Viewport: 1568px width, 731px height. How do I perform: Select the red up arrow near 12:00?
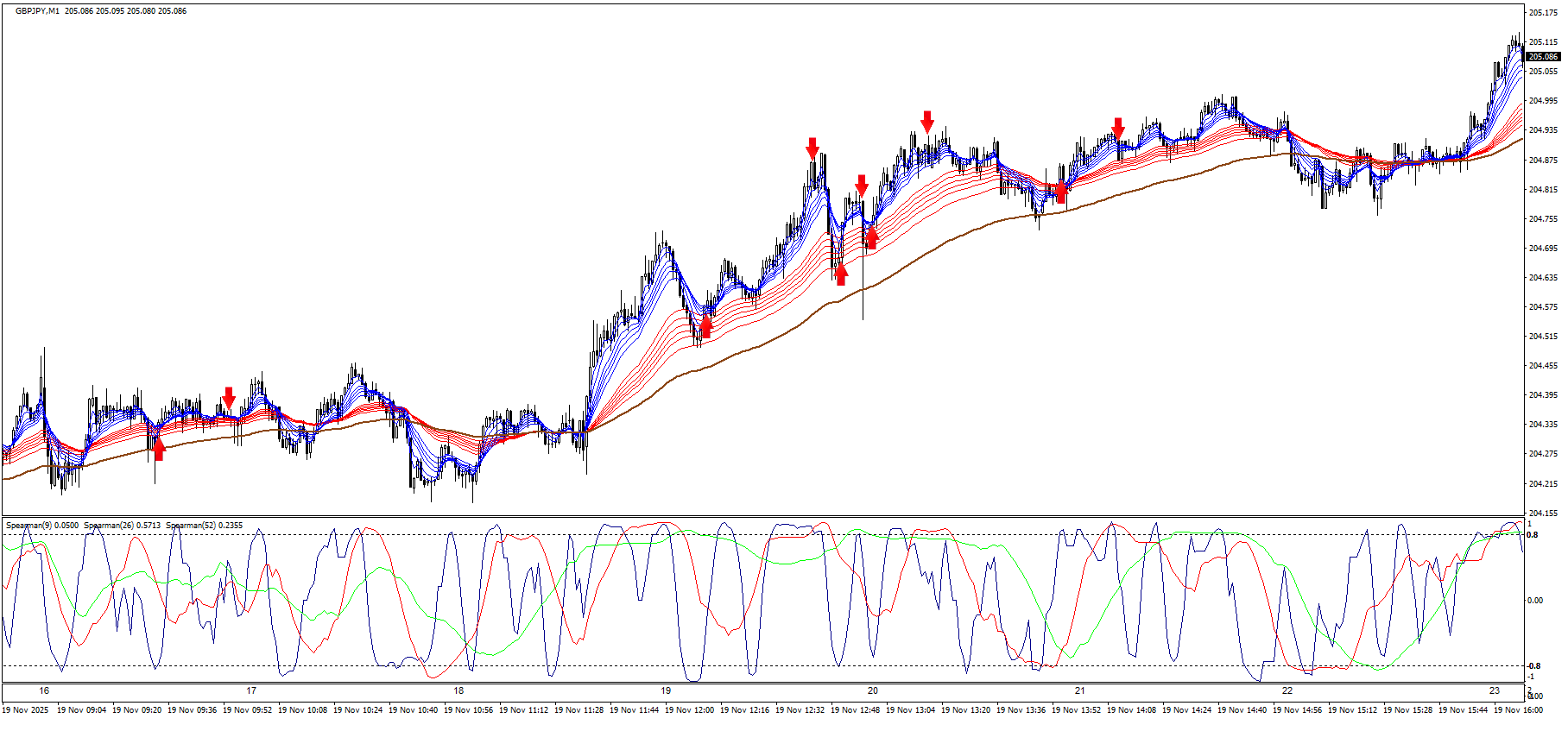click(706, 325)
